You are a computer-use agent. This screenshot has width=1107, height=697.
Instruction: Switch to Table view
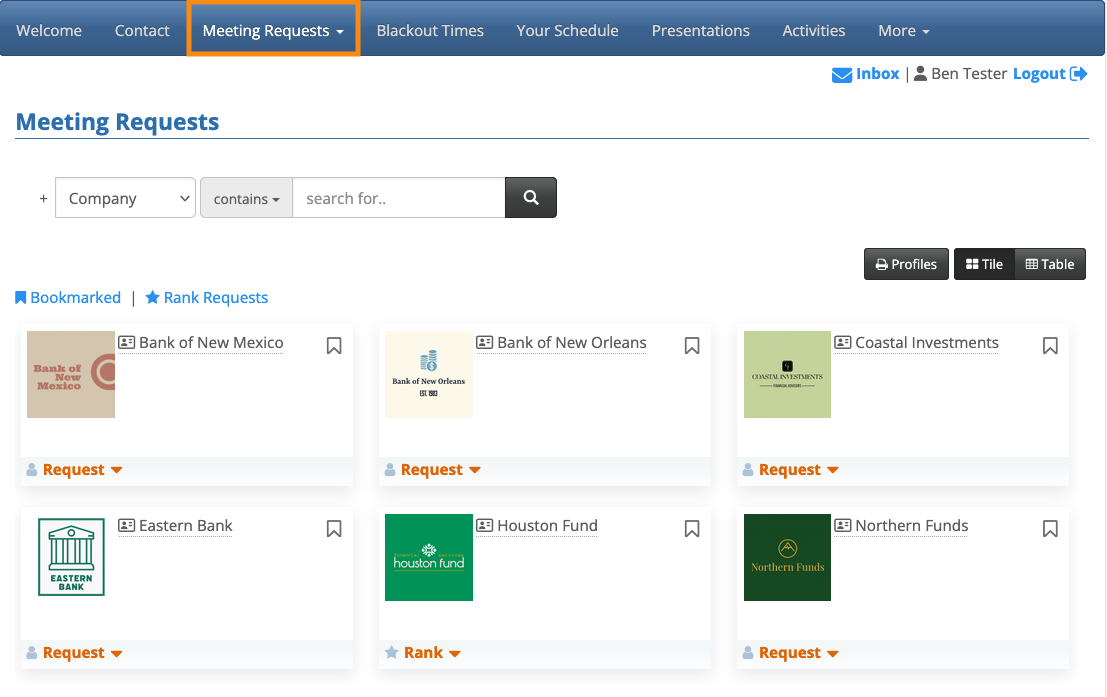coord(1050,264)
